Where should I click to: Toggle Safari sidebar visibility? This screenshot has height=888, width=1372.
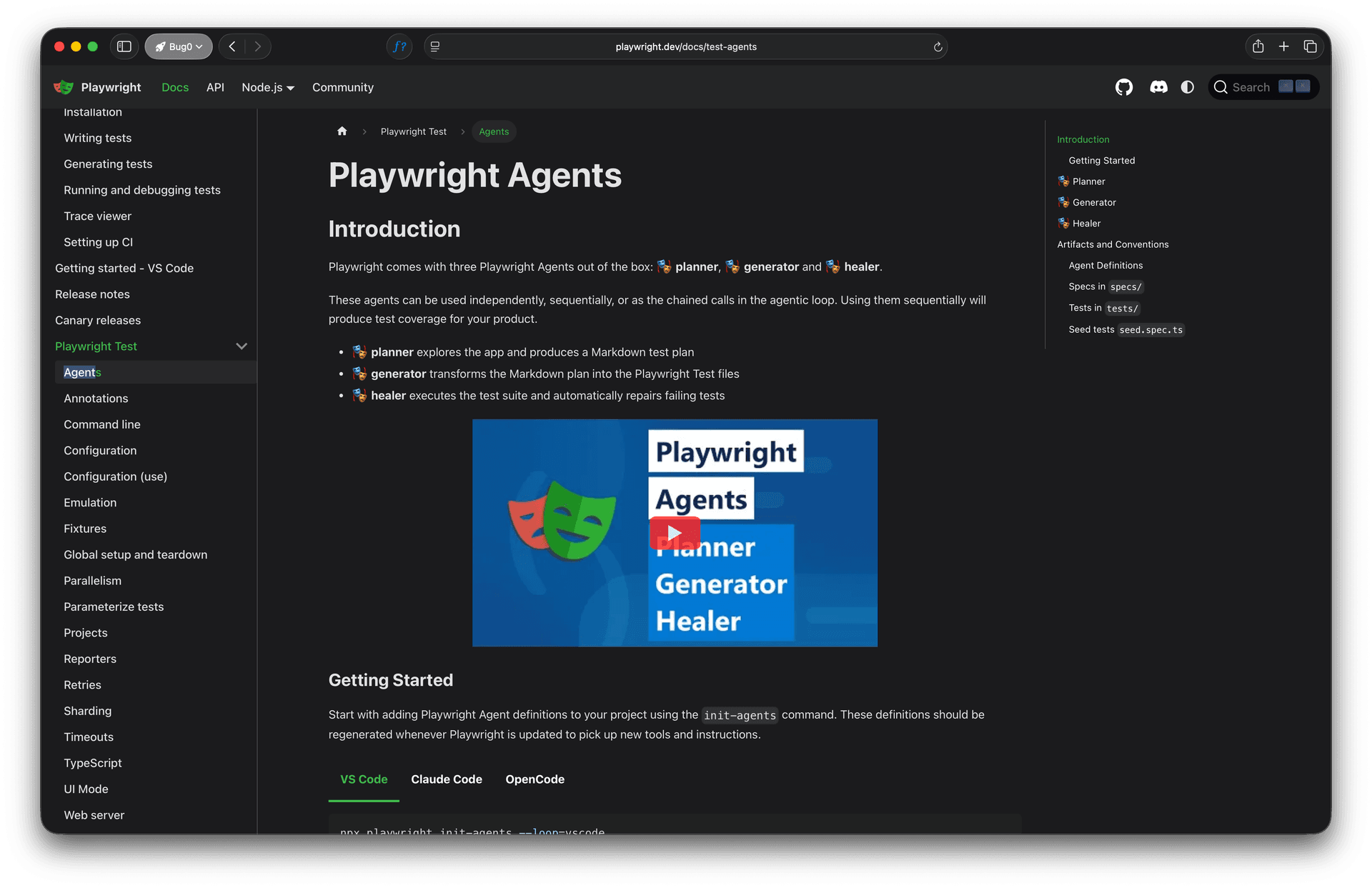(x=124, y=46)
